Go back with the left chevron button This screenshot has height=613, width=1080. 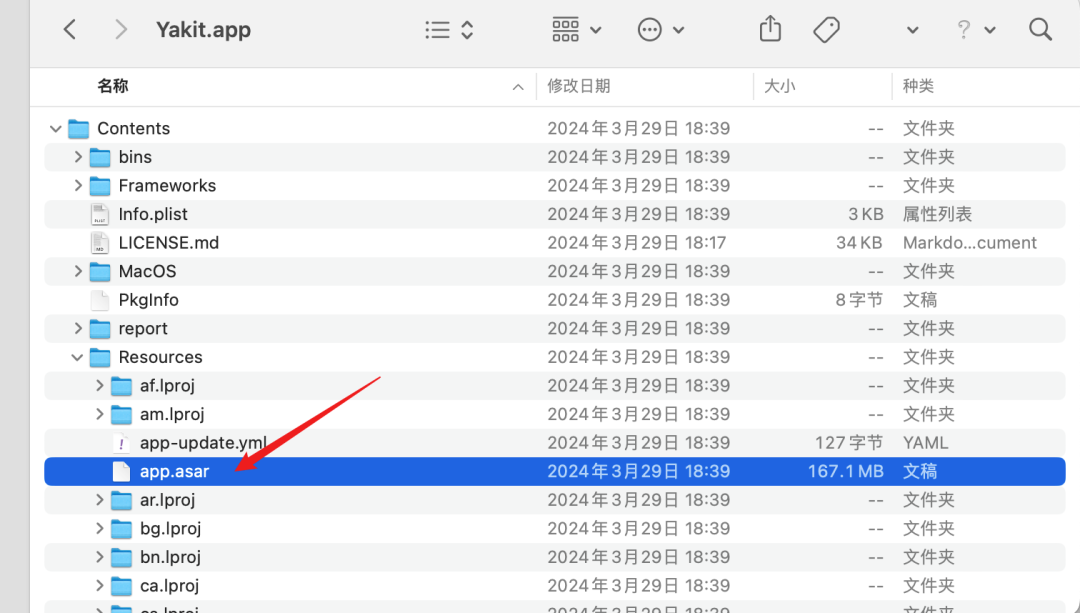coord(70,30)
